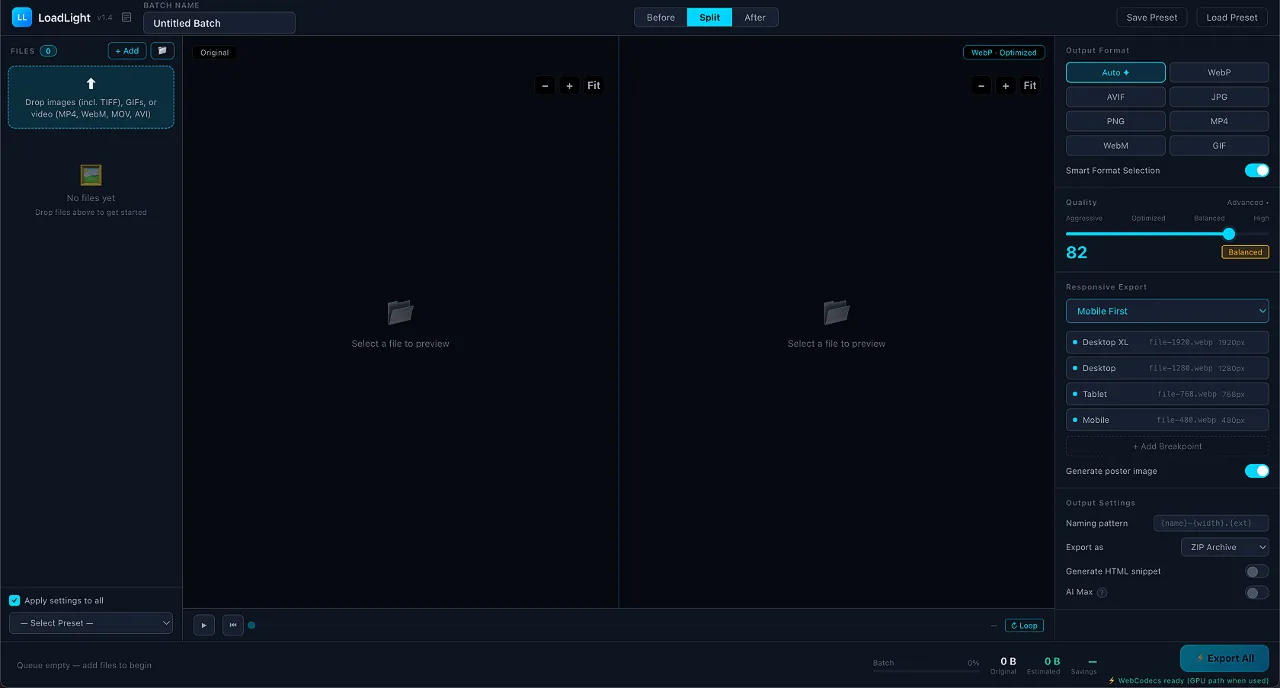Toggle the Loop button
The width and height of the screenshot is (1280, 688).
point(1024,625)
